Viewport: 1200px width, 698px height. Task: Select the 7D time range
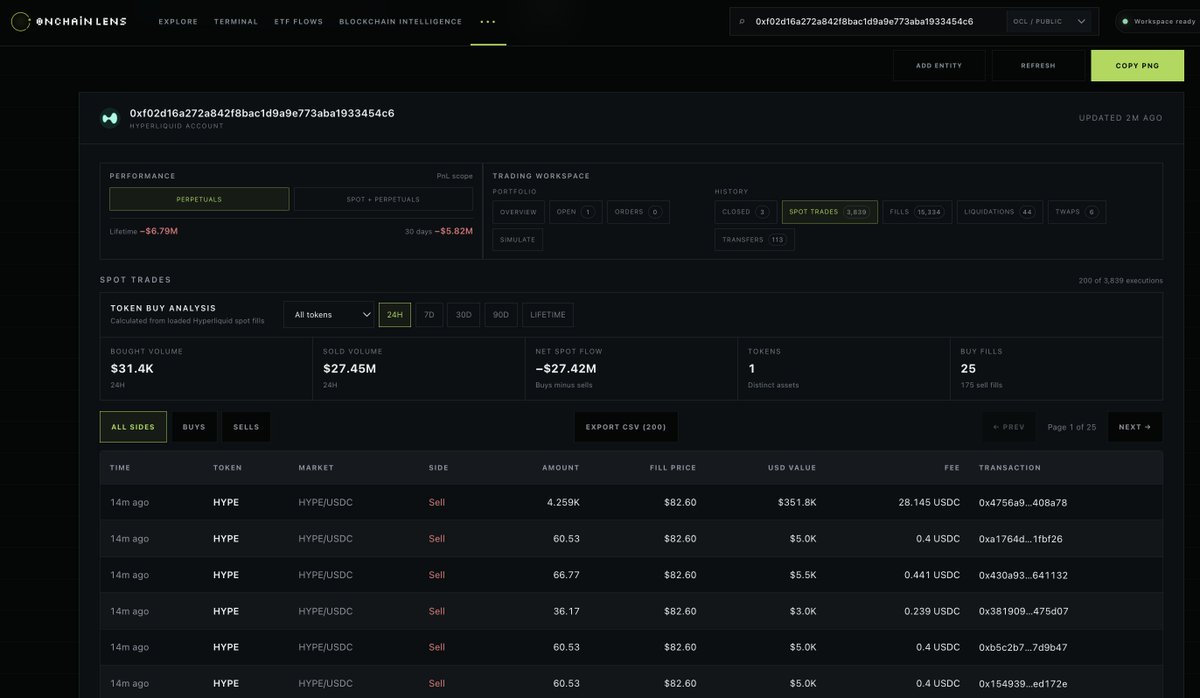coord(430,315)
